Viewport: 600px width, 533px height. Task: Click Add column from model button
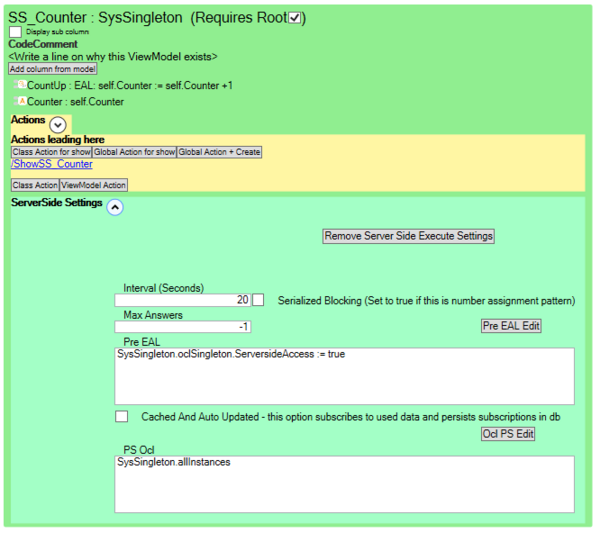coord(53,69)
